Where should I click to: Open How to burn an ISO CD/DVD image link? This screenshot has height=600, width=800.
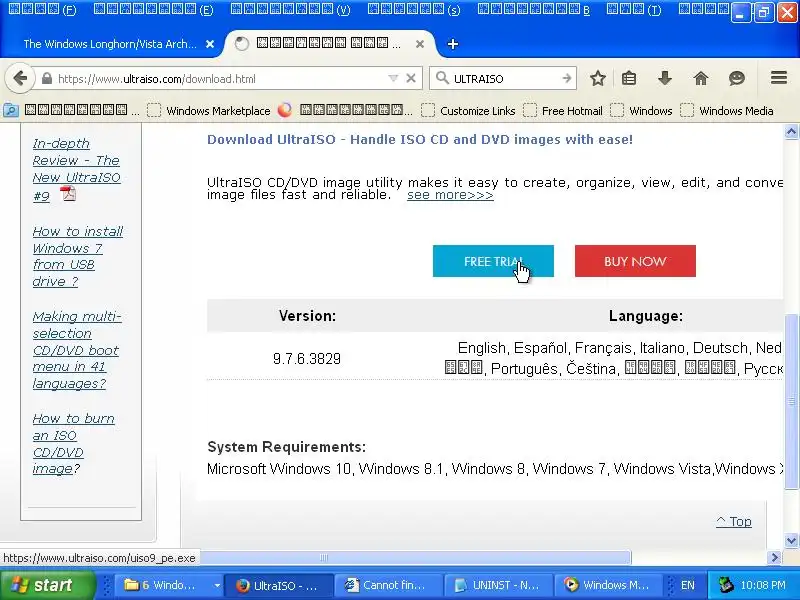point(73,443)
